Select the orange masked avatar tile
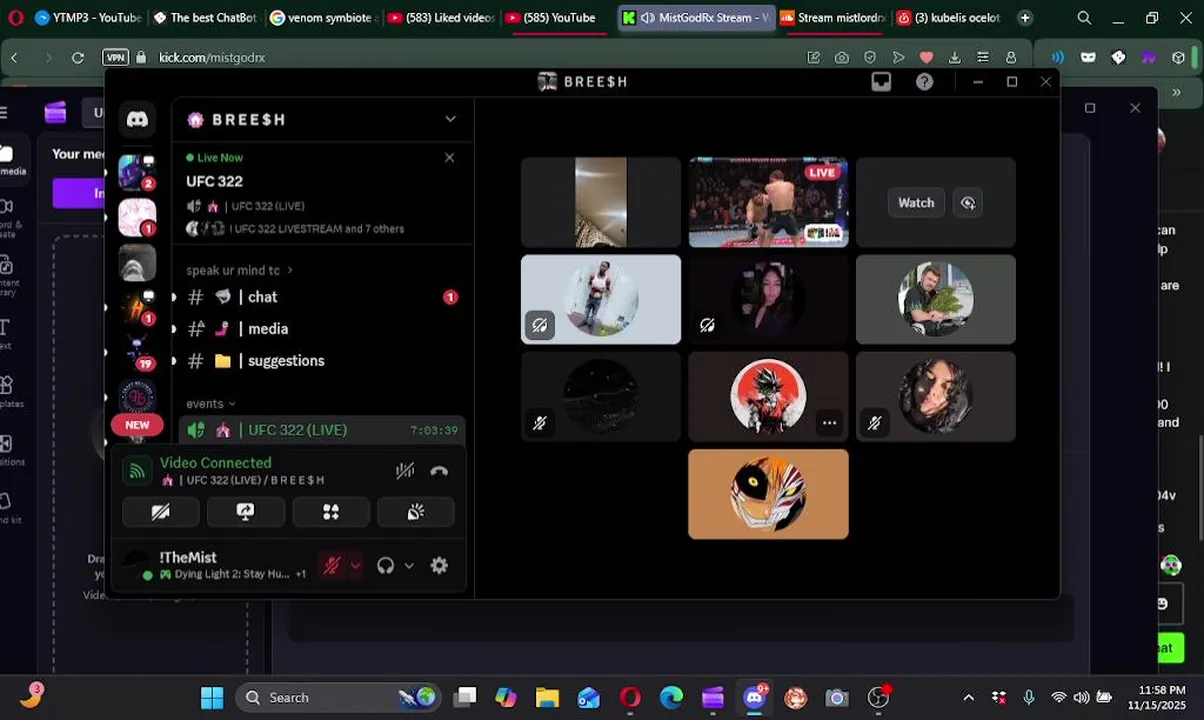This screenshot has width=1204, height=720. [768, 494]
